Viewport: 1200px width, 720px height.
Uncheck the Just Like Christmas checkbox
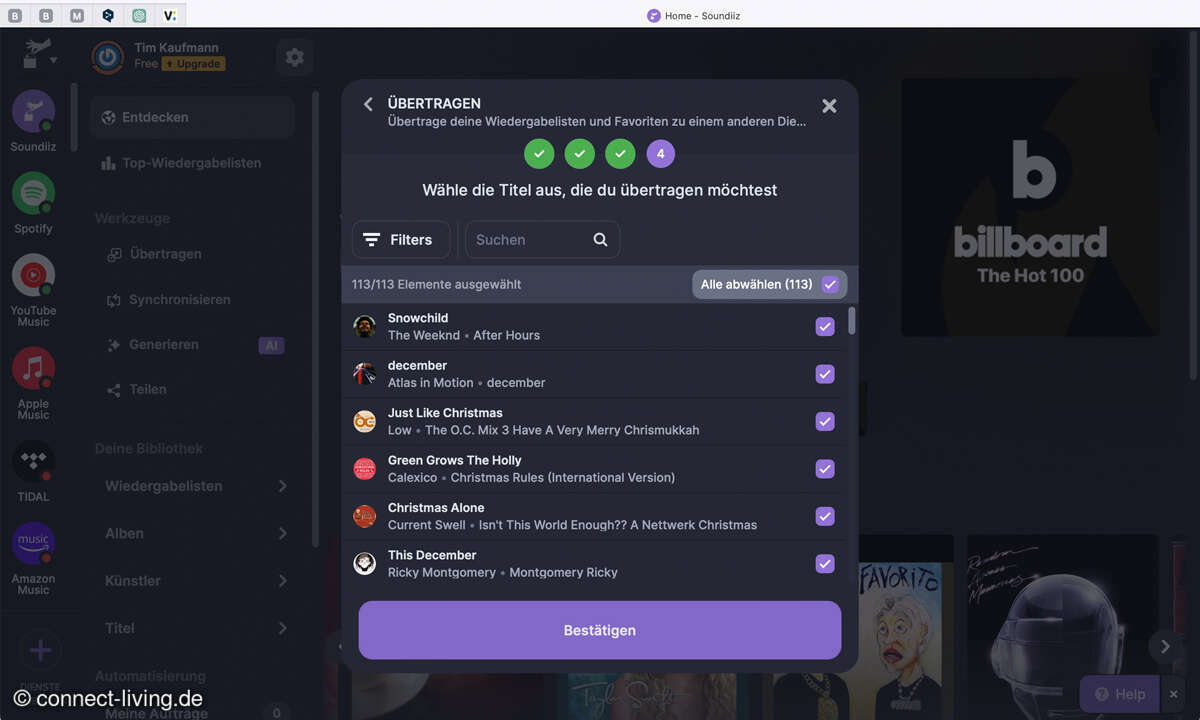pyautogui.click(x=825, y=421)
